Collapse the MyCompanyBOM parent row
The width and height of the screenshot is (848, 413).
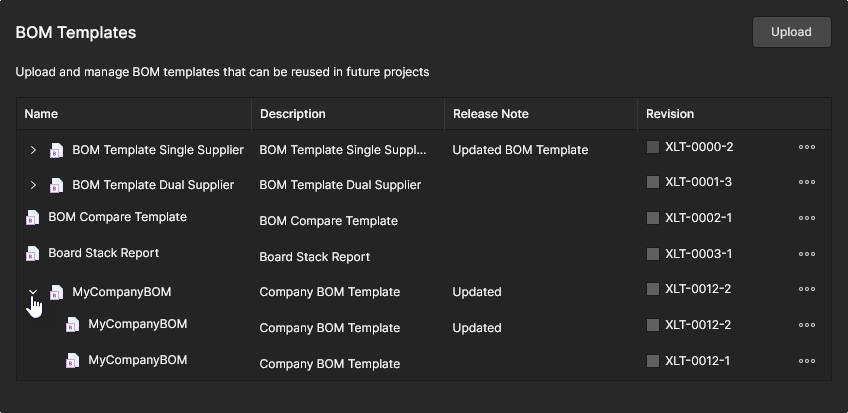point(33,292)
